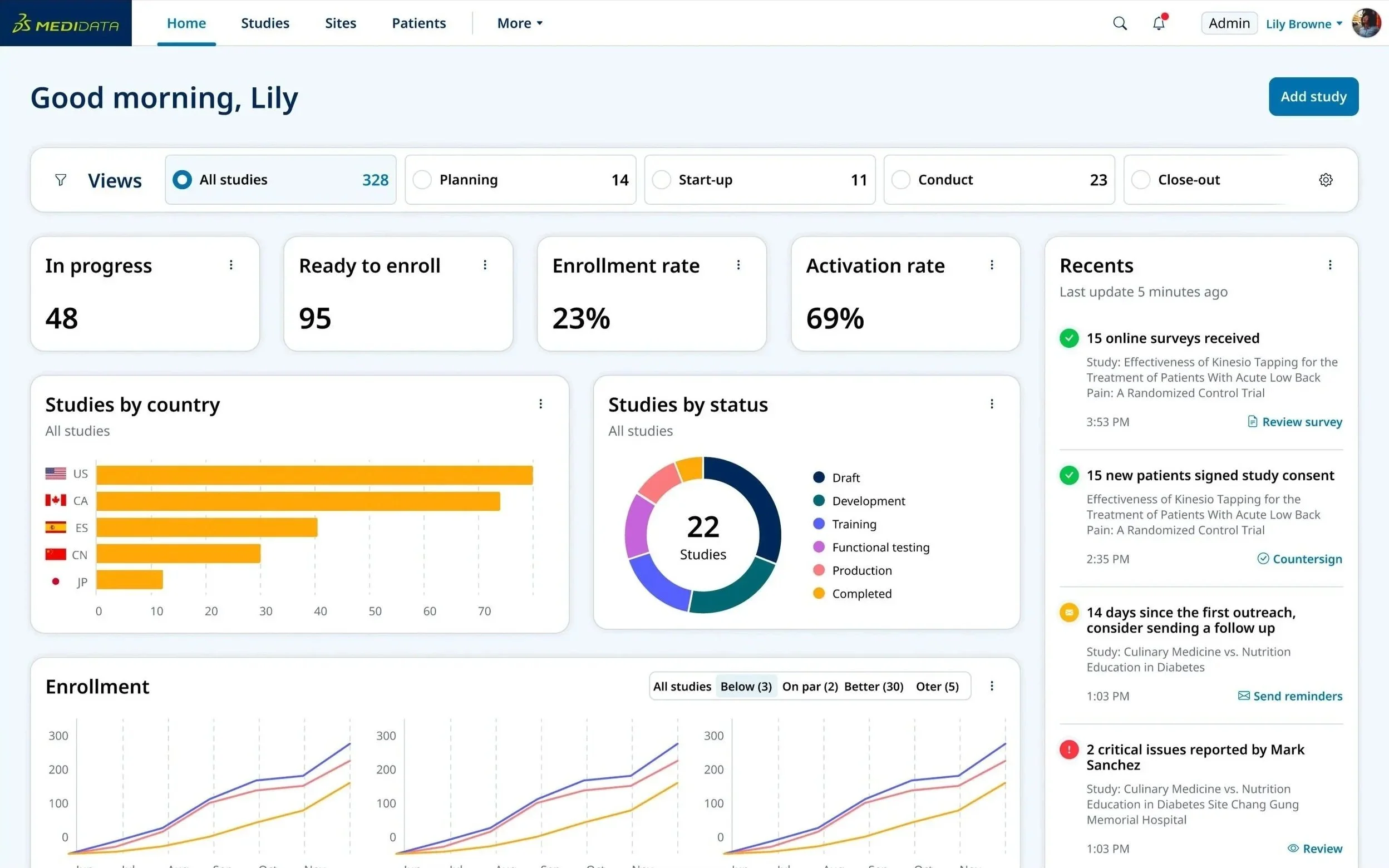
Task: Click the Send reminders link
Action: 1291,697
